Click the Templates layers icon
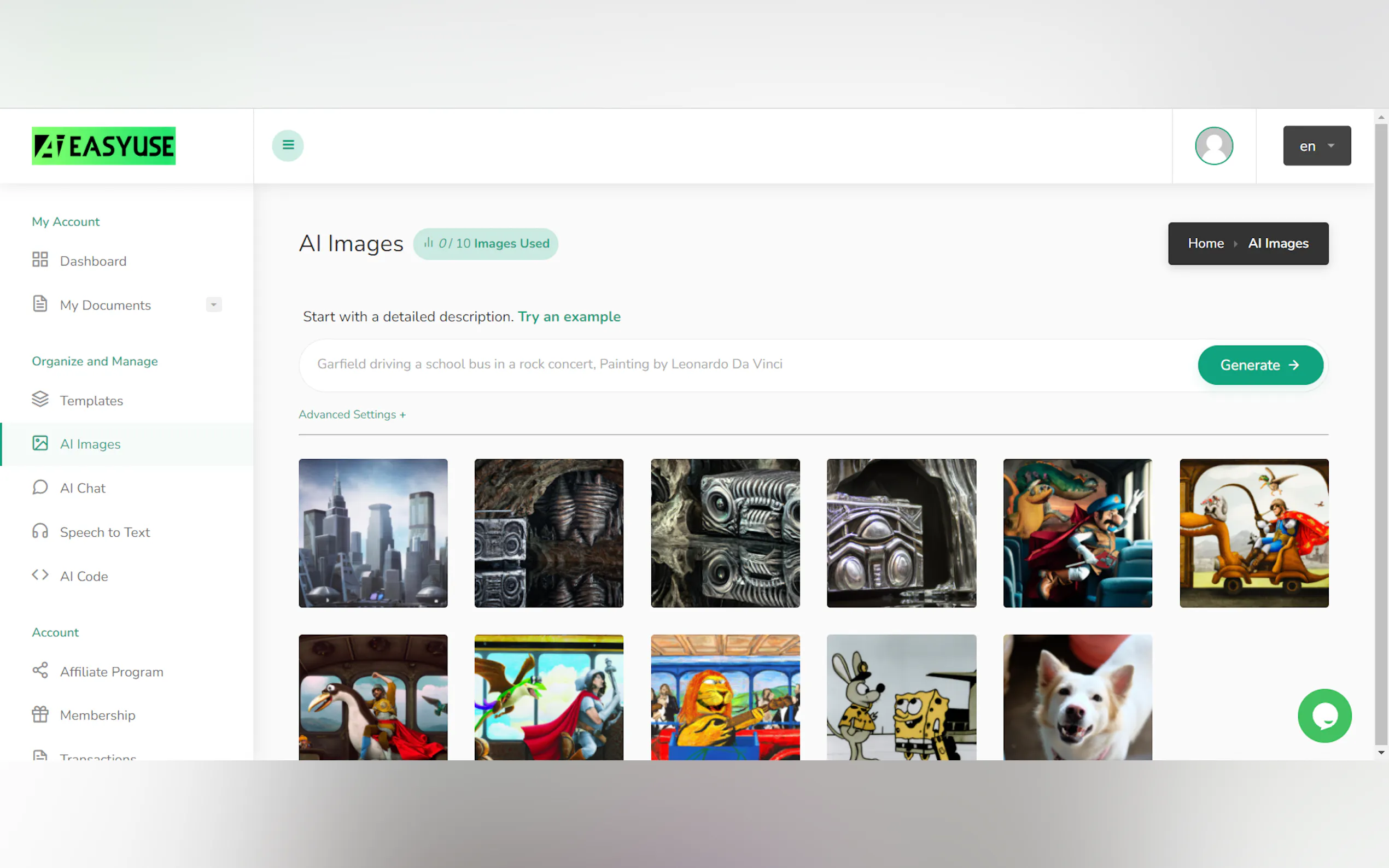 (39, 400)
